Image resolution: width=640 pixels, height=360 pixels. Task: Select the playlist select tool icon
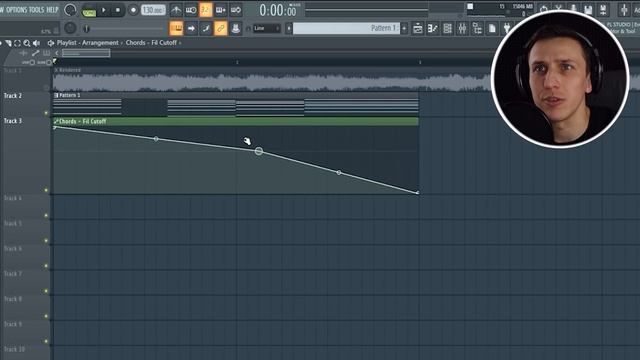click(x=18, y=42)
